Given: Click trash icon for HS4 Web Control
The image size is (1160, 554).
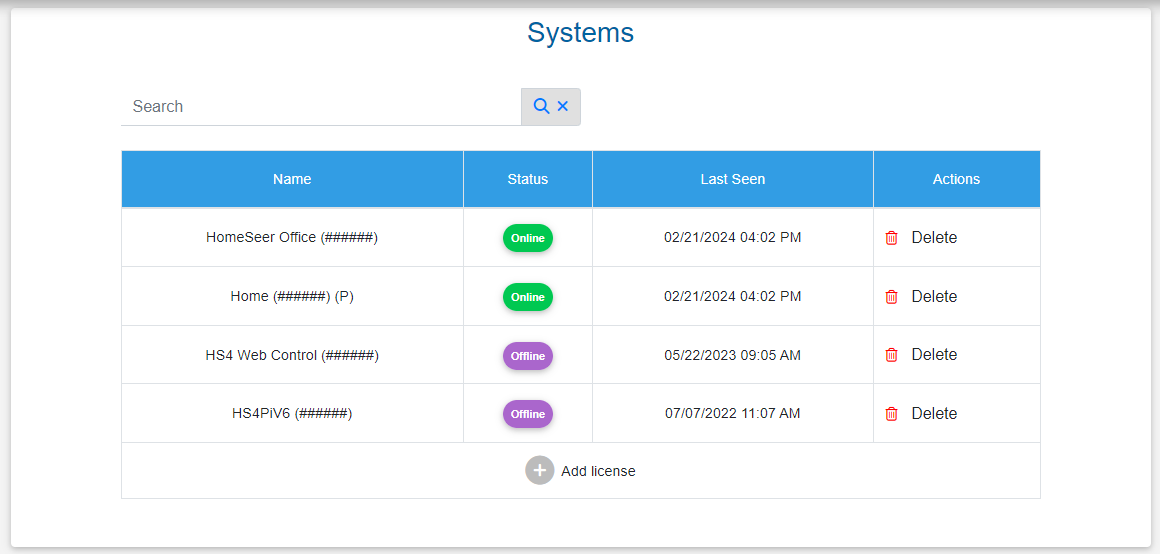Looking at the screenshot, I should pos(892,355).
